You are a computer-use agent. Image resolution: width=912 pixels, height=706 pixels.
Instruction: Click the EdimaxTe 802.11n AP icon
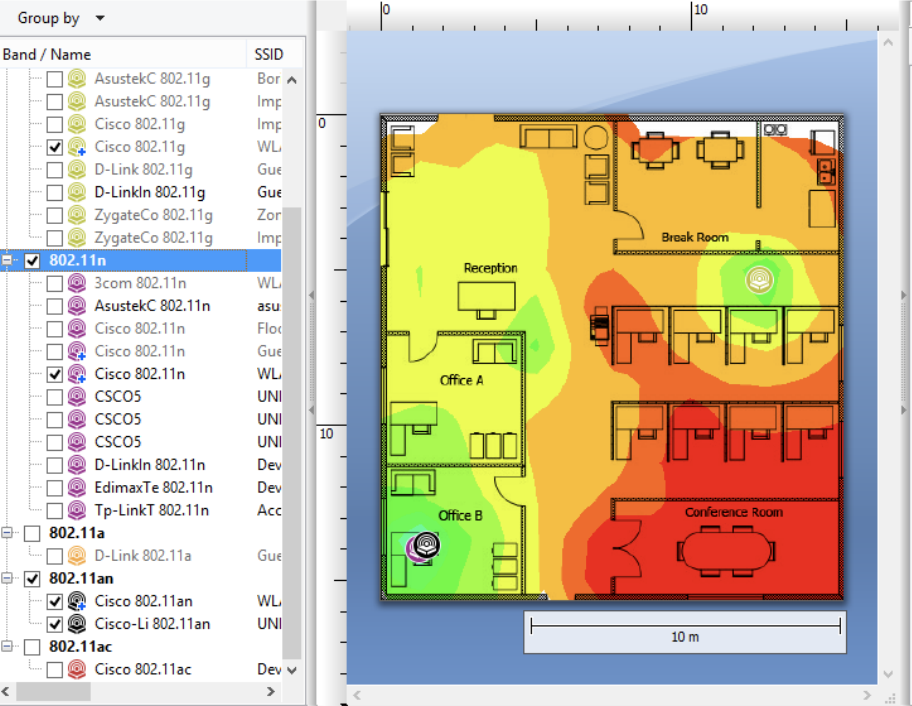pos(75,488)
